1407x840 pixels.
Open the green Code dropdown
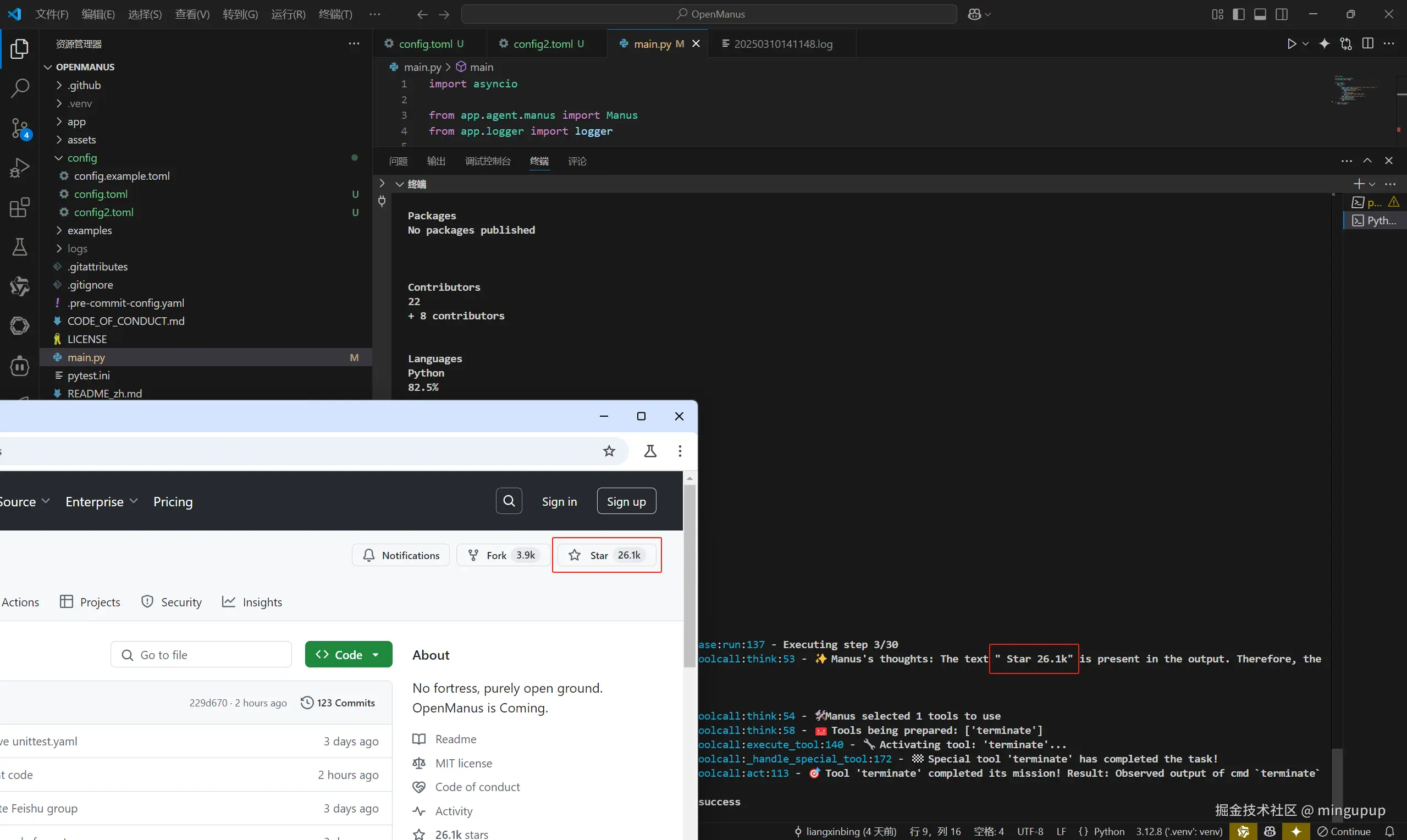point(349,654)
